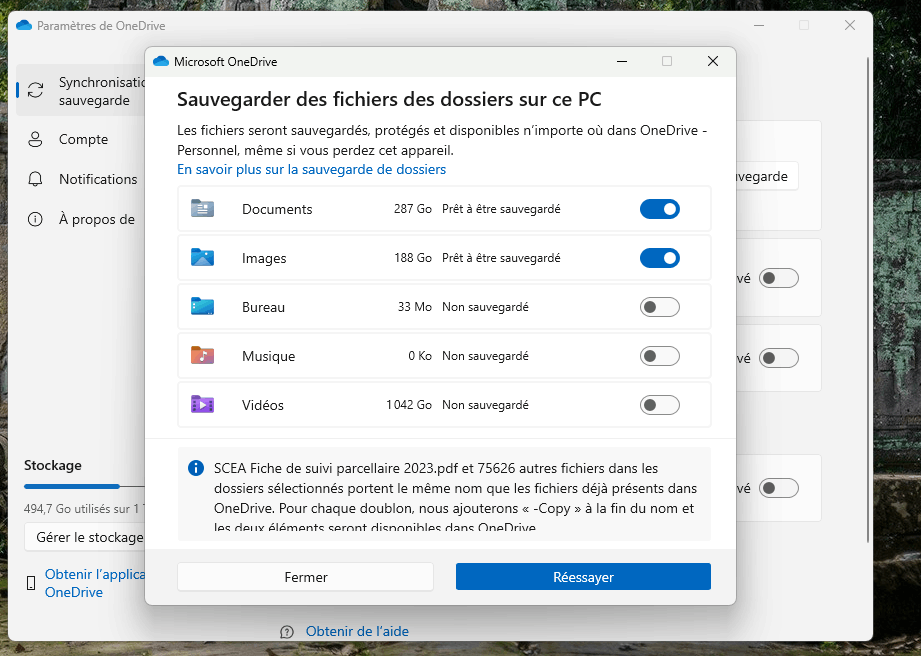Image resolution: width=921 pixels, height=656 pixels.
Task: Click the Bureau row label
Action: click(x=263, y=307)
